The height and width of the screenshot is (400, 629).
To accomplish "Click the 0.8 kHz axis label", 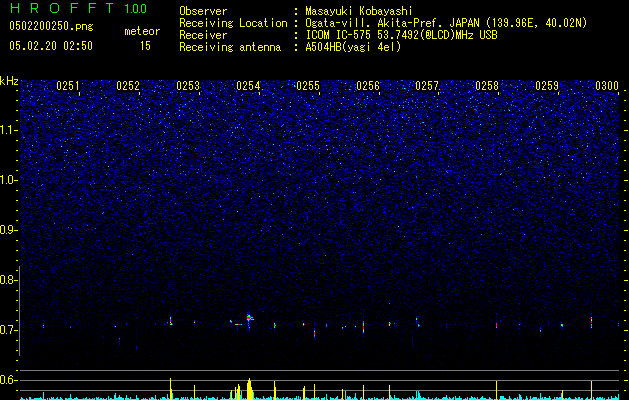I will coord(7,280).
